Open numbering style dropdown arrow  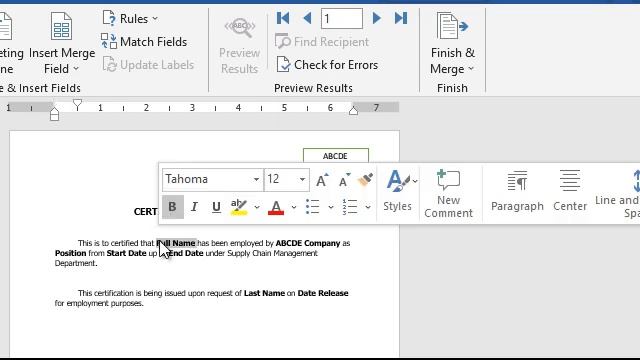(x=368, y=207)
